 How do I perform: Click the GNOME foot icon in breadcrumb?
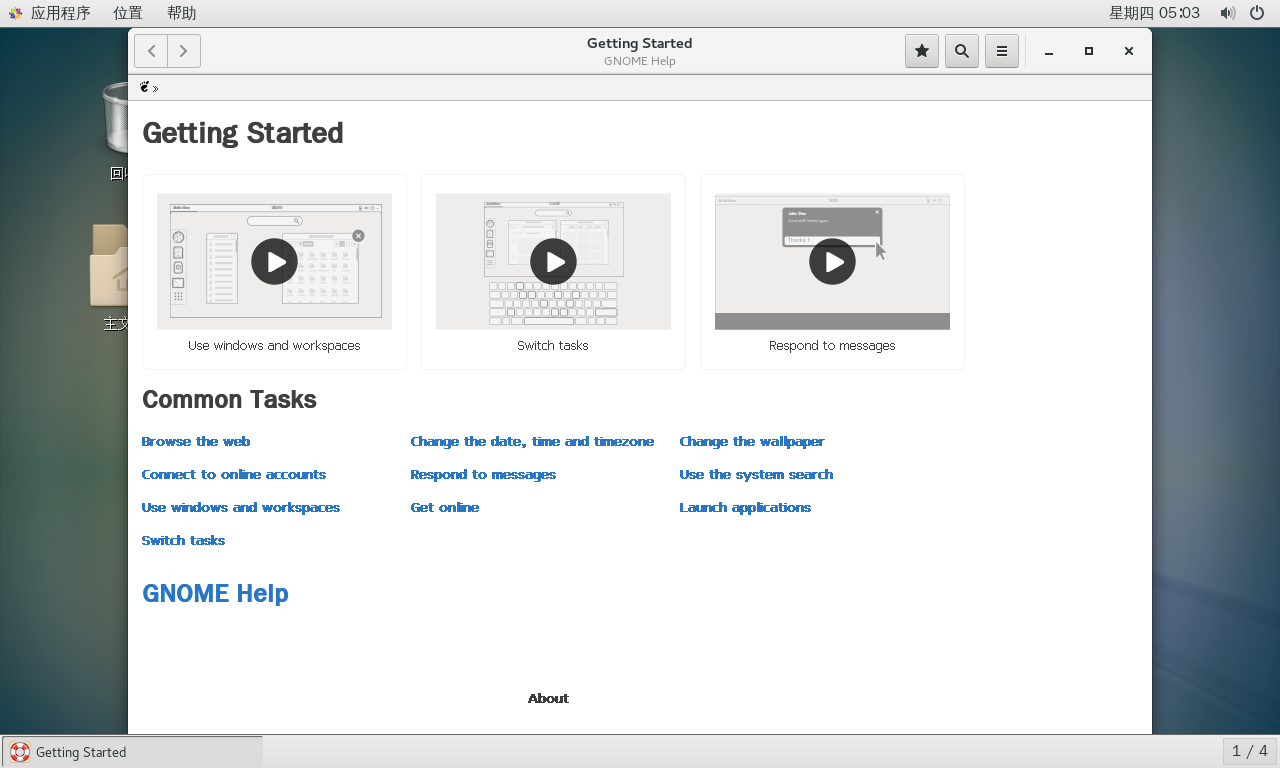click(x=145, y=87)
